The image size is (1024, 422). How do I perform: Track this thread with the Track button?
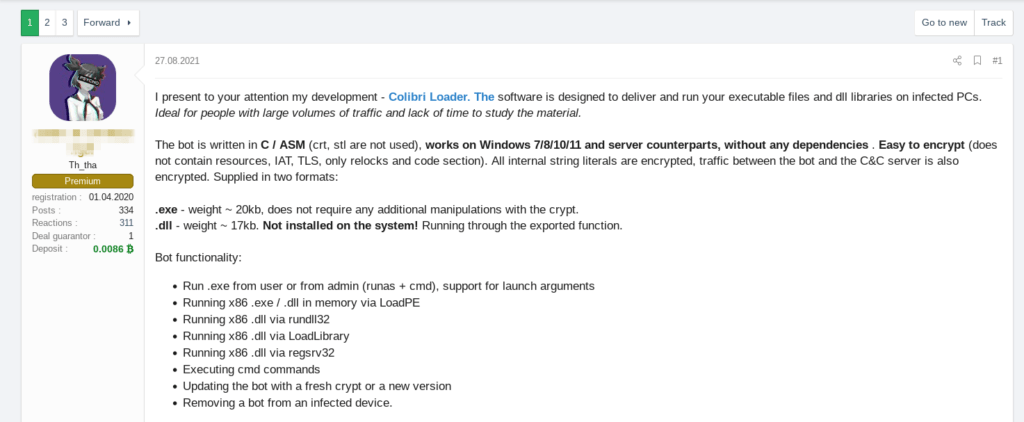point(993,22)
